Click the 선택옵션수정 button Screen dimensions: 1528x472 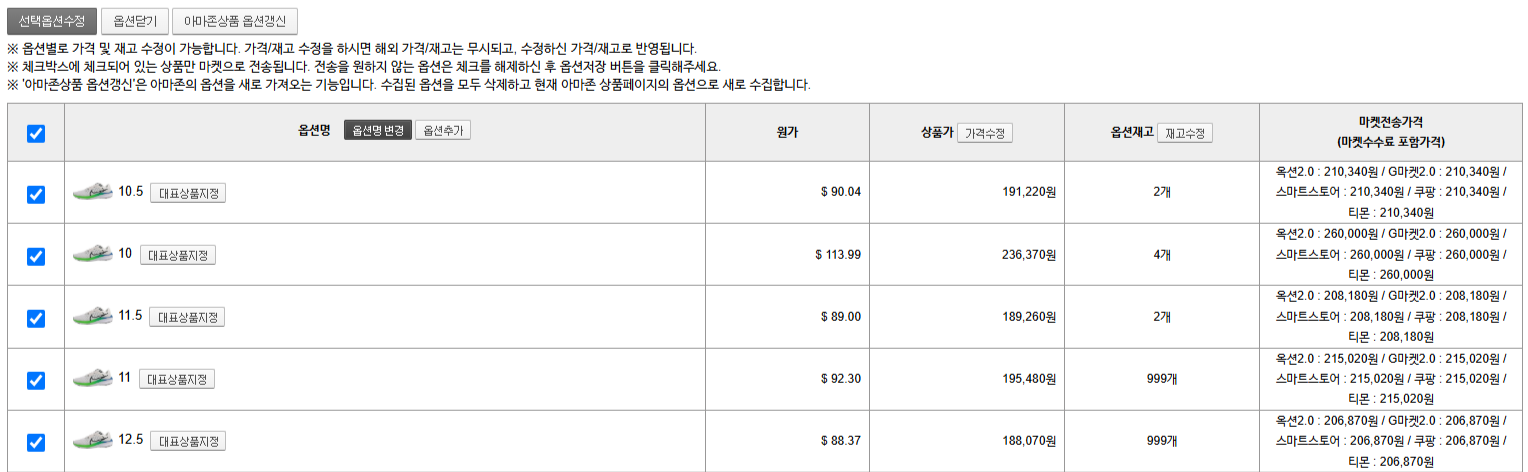click(x=51, y=21)
